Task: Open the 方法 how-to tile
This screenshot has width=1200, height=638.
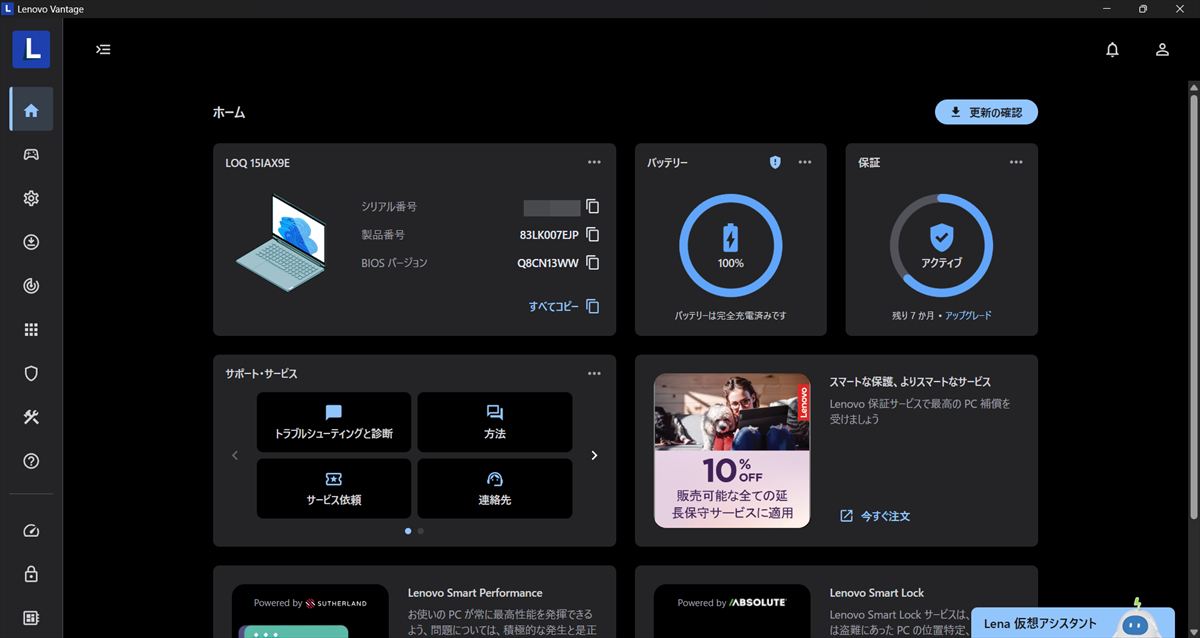Action: click(x=494, y=422)
